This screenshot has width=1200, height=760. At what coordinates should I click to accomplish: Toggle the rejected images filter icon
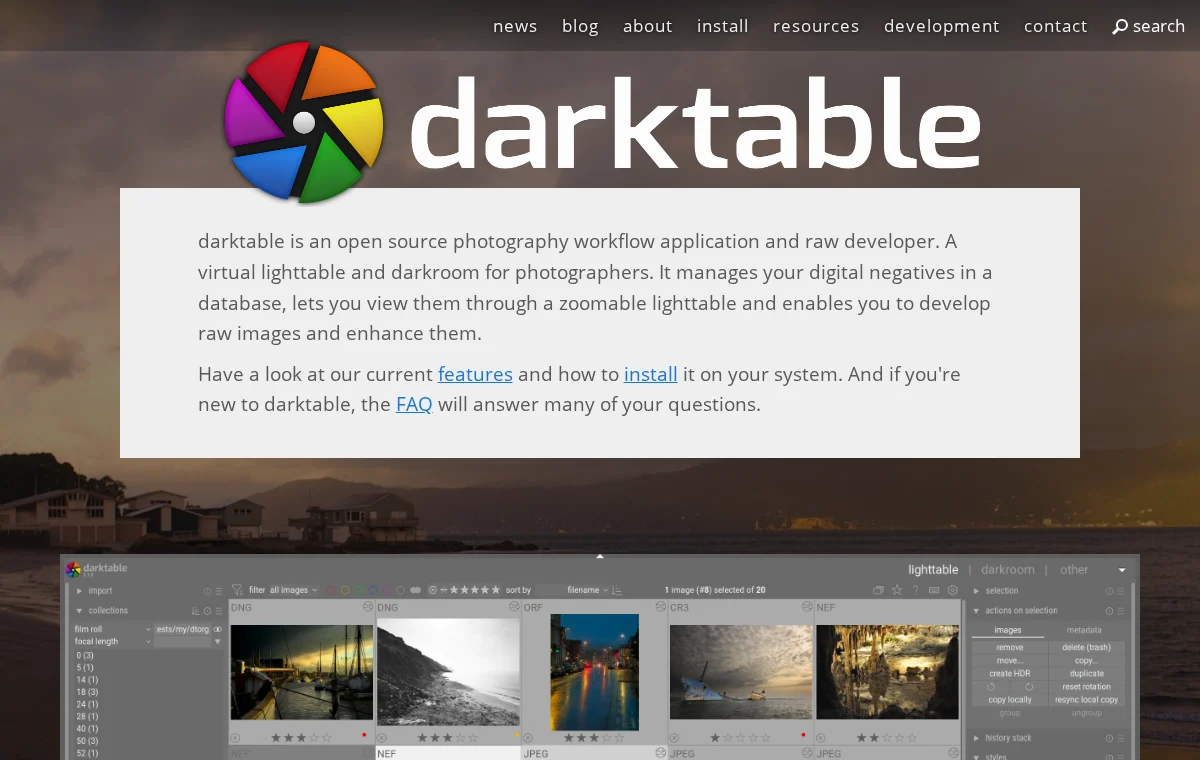click(x=432, y=590)
